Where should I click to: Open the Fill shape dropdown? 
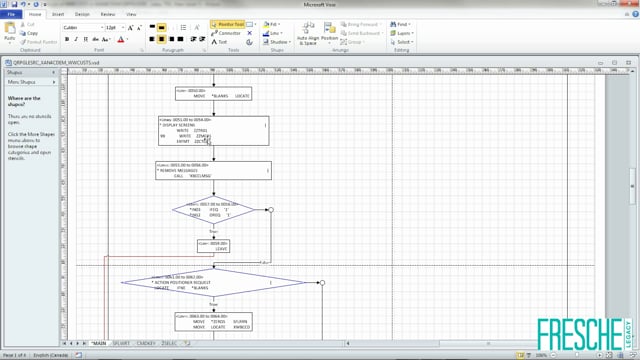272,24
